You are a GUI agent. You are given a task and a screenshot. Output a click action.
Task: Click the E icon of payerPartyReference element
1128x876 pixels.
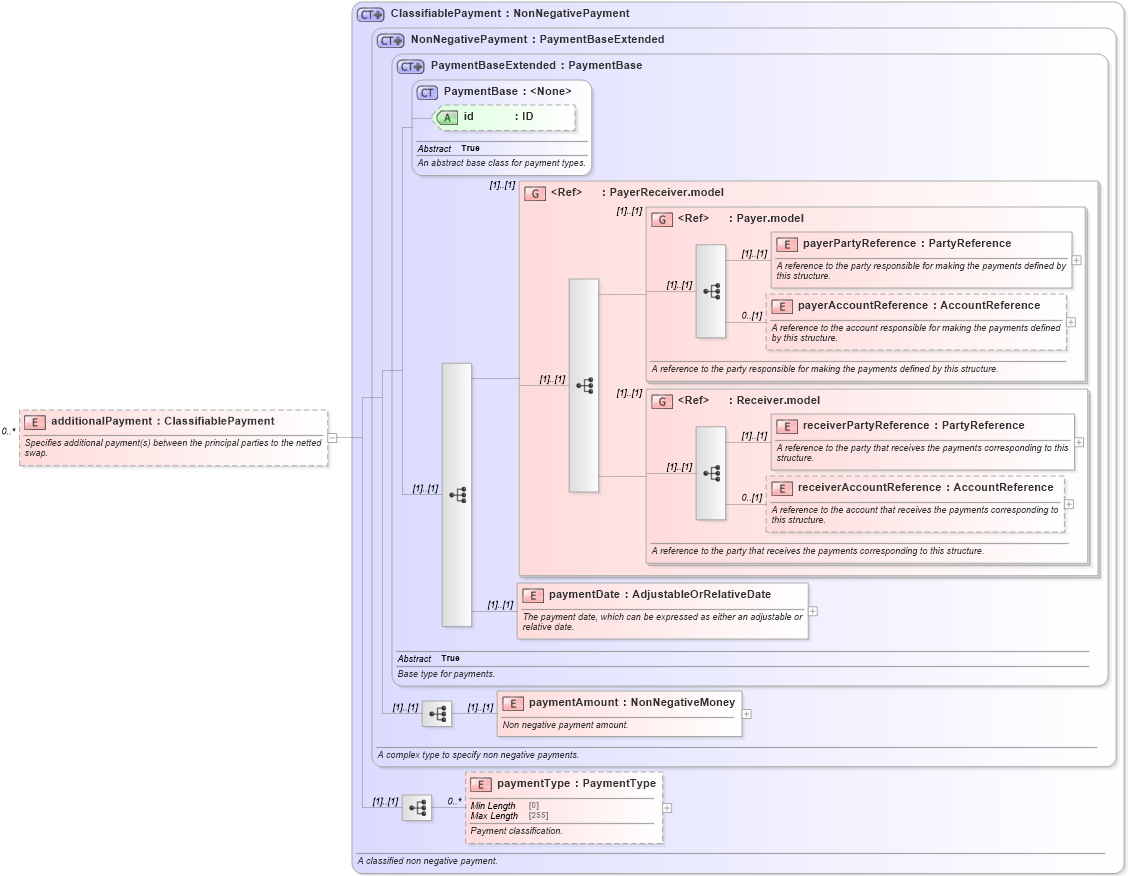coord(787,244)
